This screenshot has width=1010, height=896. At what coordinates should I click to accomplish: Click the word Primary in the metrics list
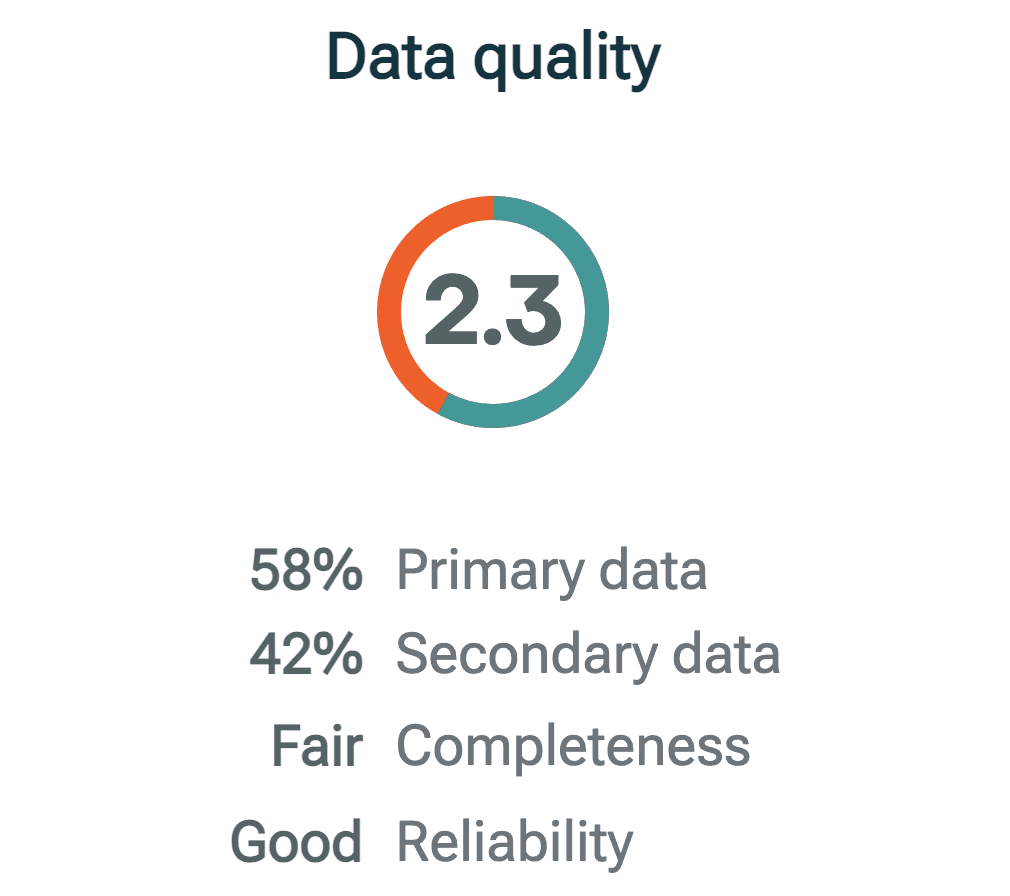coord(491,572)
